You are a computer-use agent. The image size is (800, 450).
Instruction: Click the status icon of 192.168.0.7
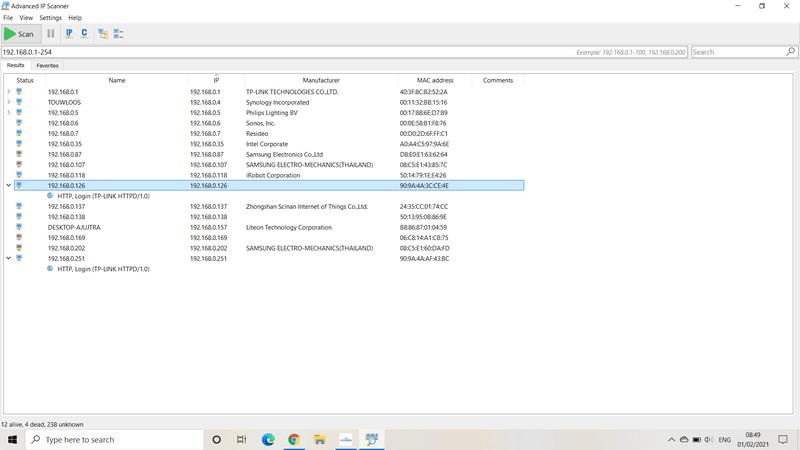coord(19,133)
